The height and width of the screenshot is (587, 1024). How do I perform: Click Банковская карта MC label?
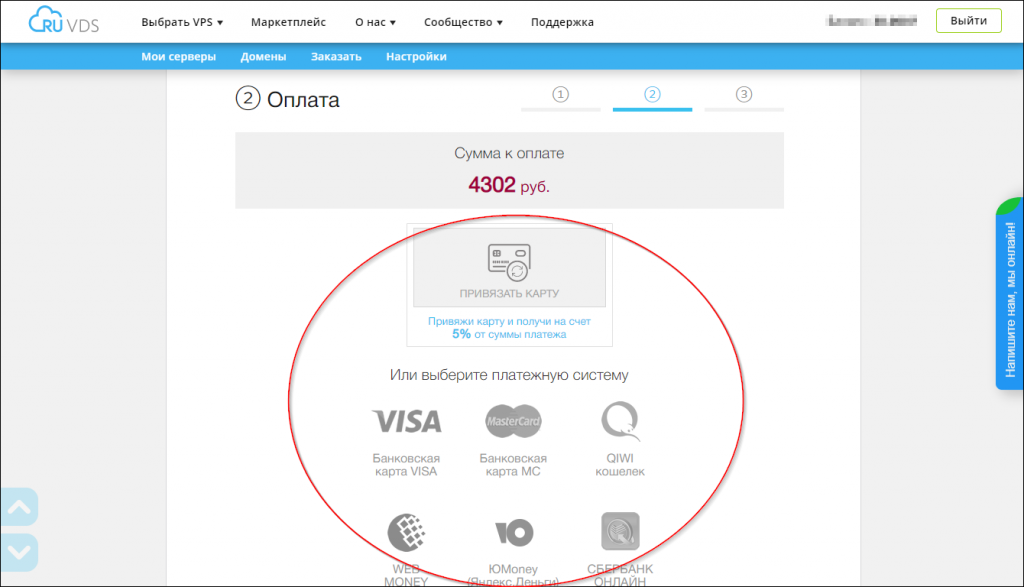tap(513, 465)
